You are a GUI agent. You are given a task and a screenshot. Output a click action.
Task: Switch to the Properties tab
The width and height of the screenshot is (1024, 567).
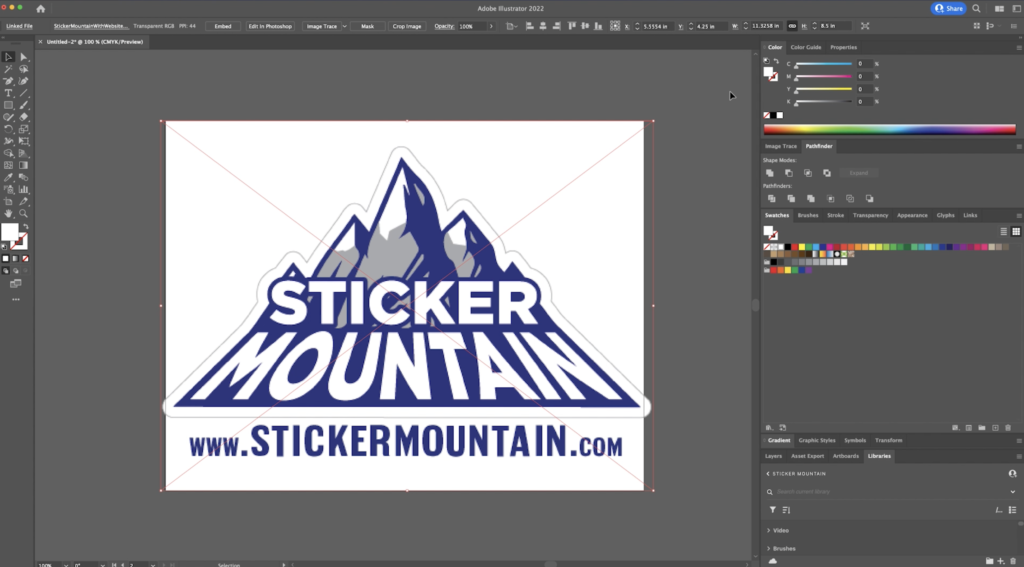tap(843, 48)
